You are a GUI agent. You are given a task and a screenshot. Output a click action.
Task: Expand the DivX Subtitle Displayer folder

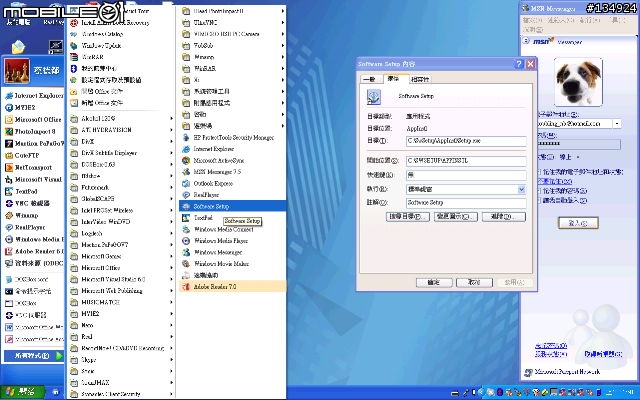tap(121, 153)
